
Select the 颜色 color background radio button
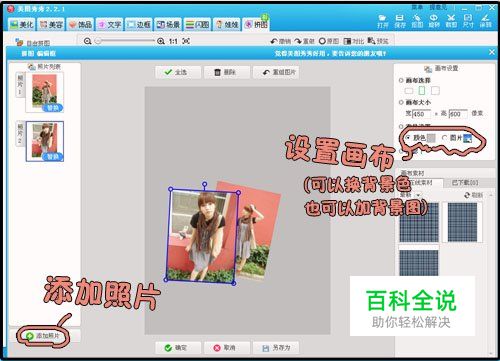pyautogui.click(x=408, y=137)
